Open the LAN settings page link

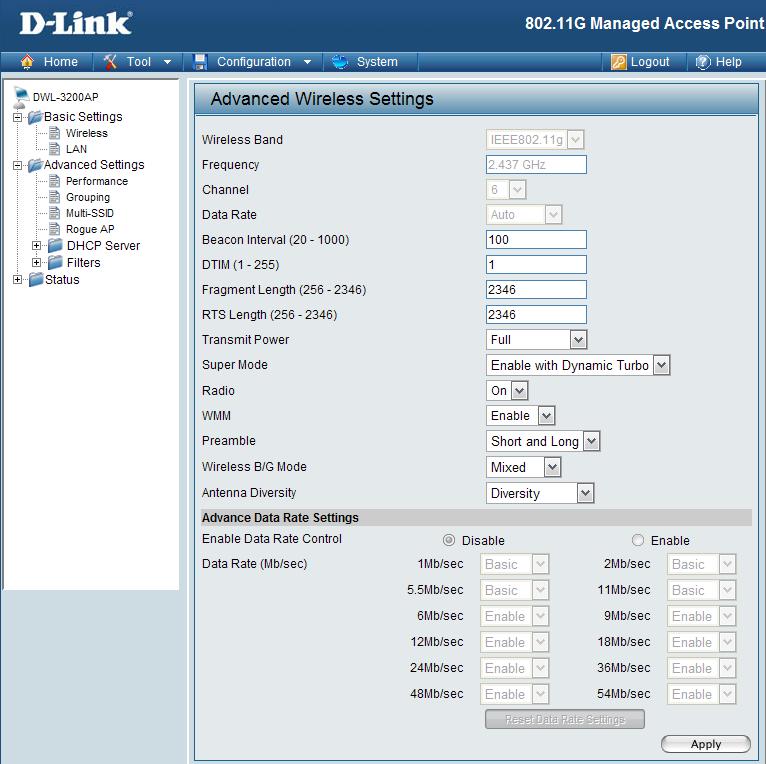[x=76, y=149]
